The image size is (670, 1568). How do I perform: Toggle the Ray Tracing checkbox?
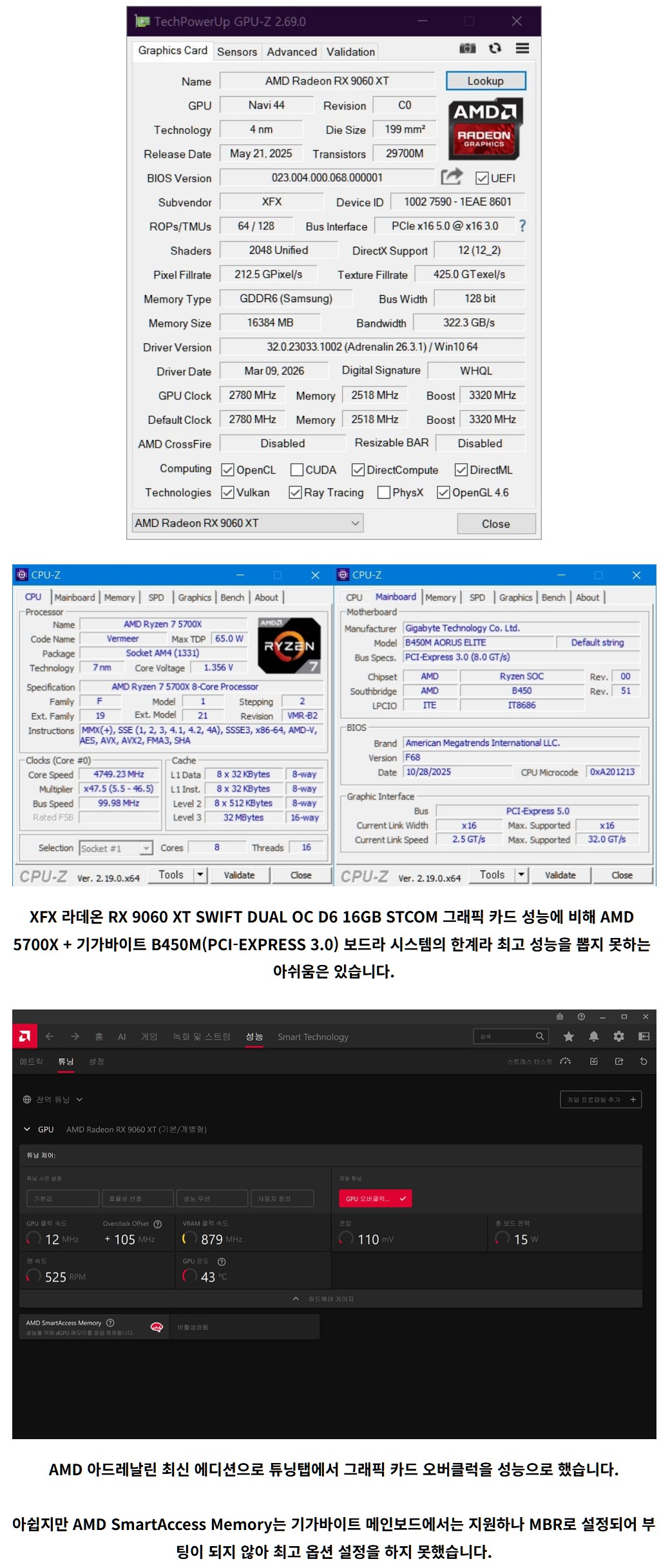(x=295, y=493)
